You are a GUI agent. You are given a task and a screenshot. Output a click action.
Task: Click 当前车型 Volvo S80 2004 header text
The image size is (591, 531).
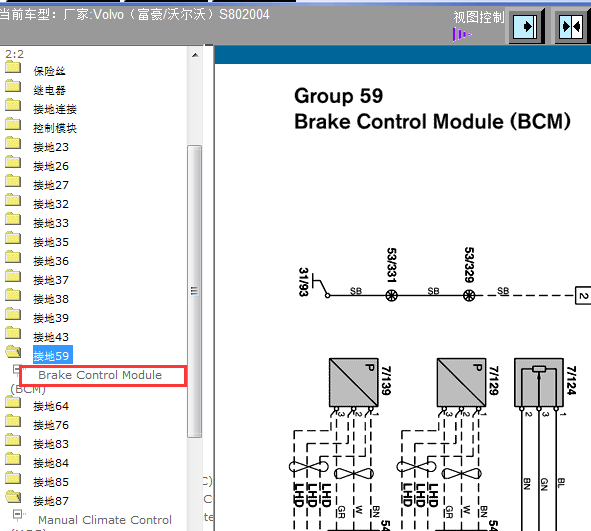134,15
